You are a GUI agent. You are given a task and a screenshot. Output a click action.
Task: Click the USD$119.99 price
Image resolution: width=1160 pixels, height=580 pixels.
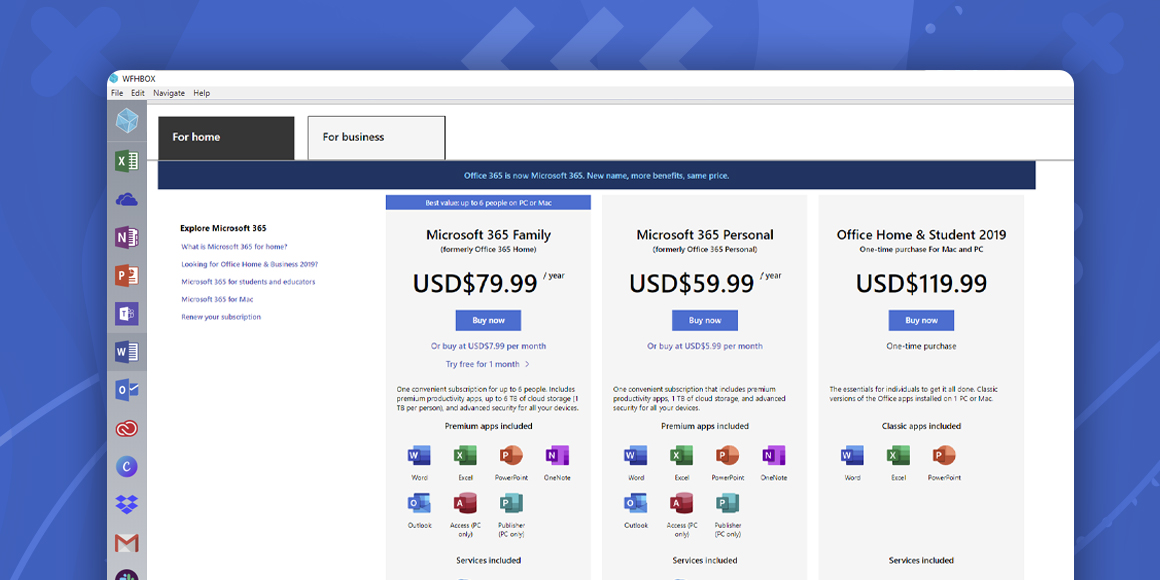(x=921, y=284)
